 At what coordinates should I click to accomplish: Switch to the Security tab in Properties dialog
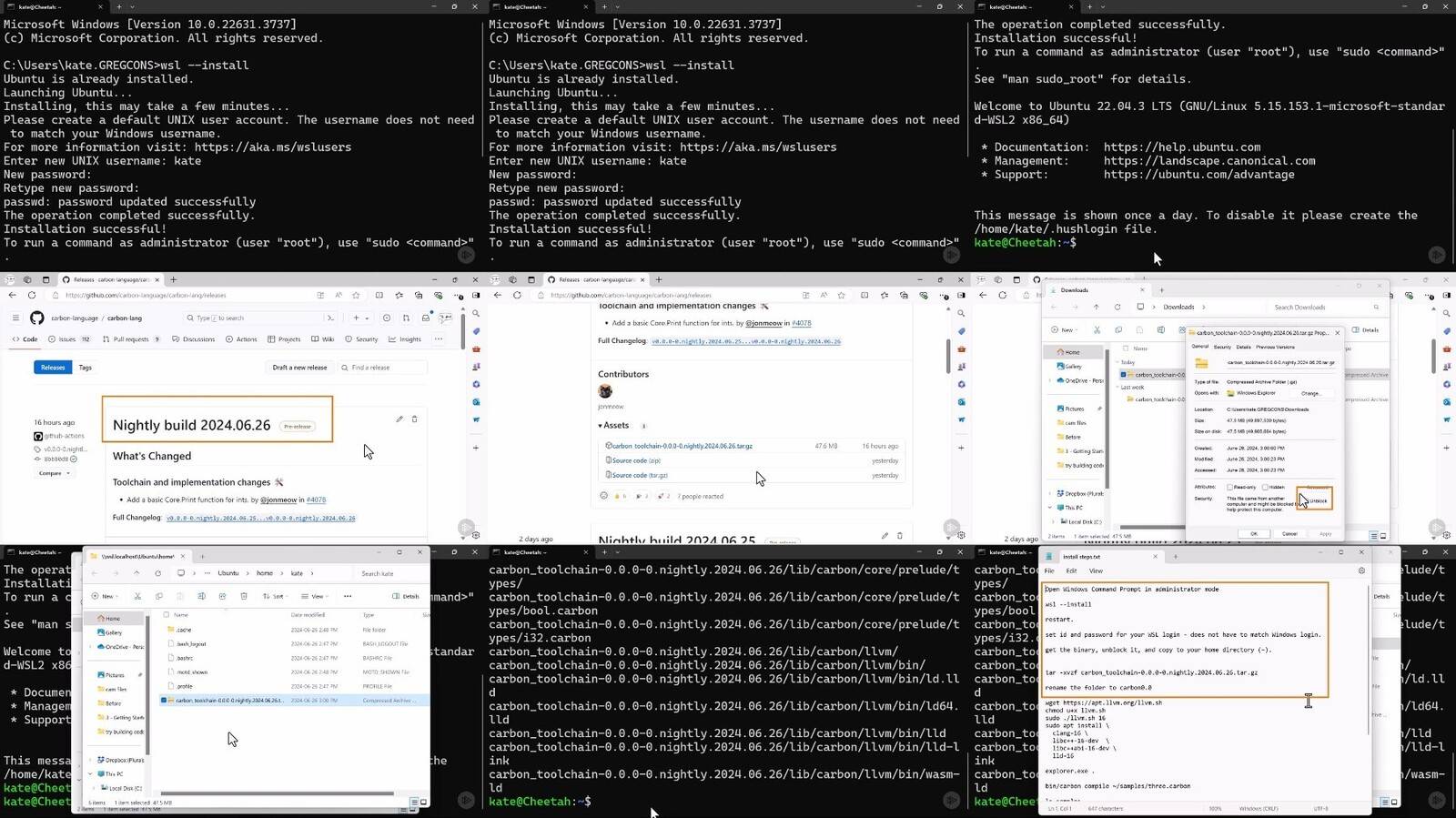tap(1222, 347)
